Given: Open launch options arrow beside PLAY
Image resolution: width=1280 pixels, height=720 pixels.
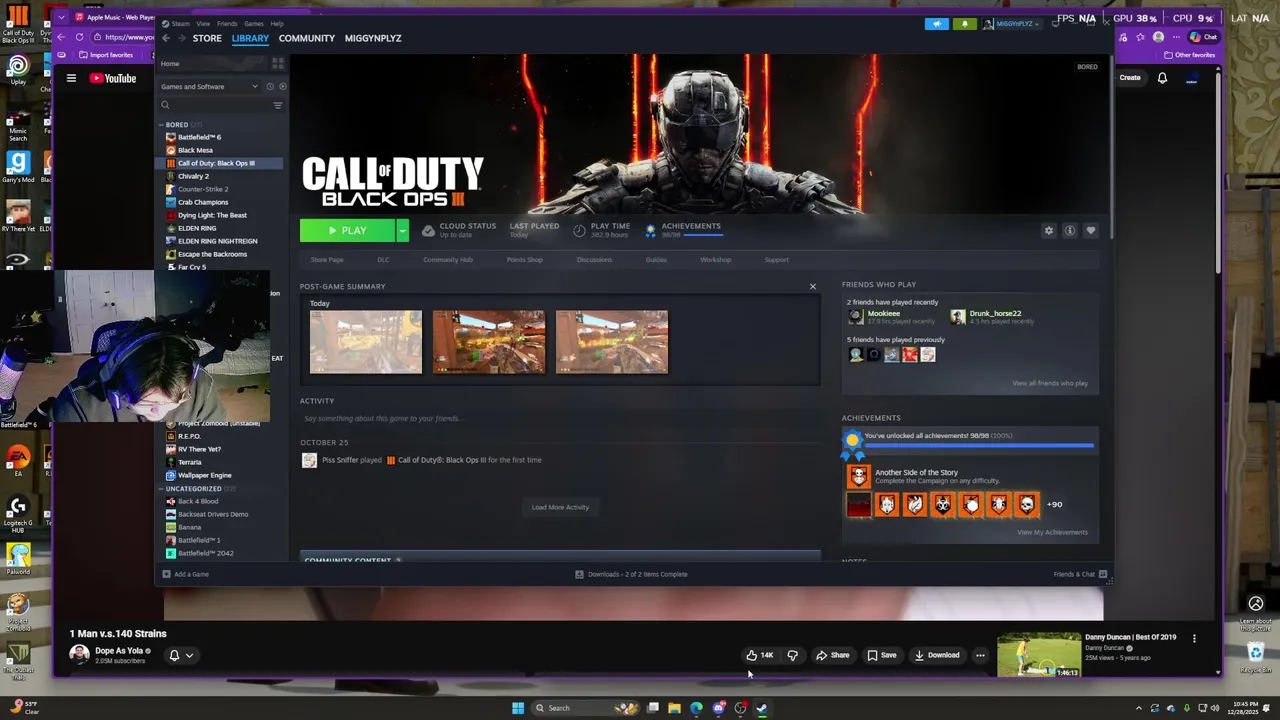Looking at the screenshot, I should pos(402,231).
